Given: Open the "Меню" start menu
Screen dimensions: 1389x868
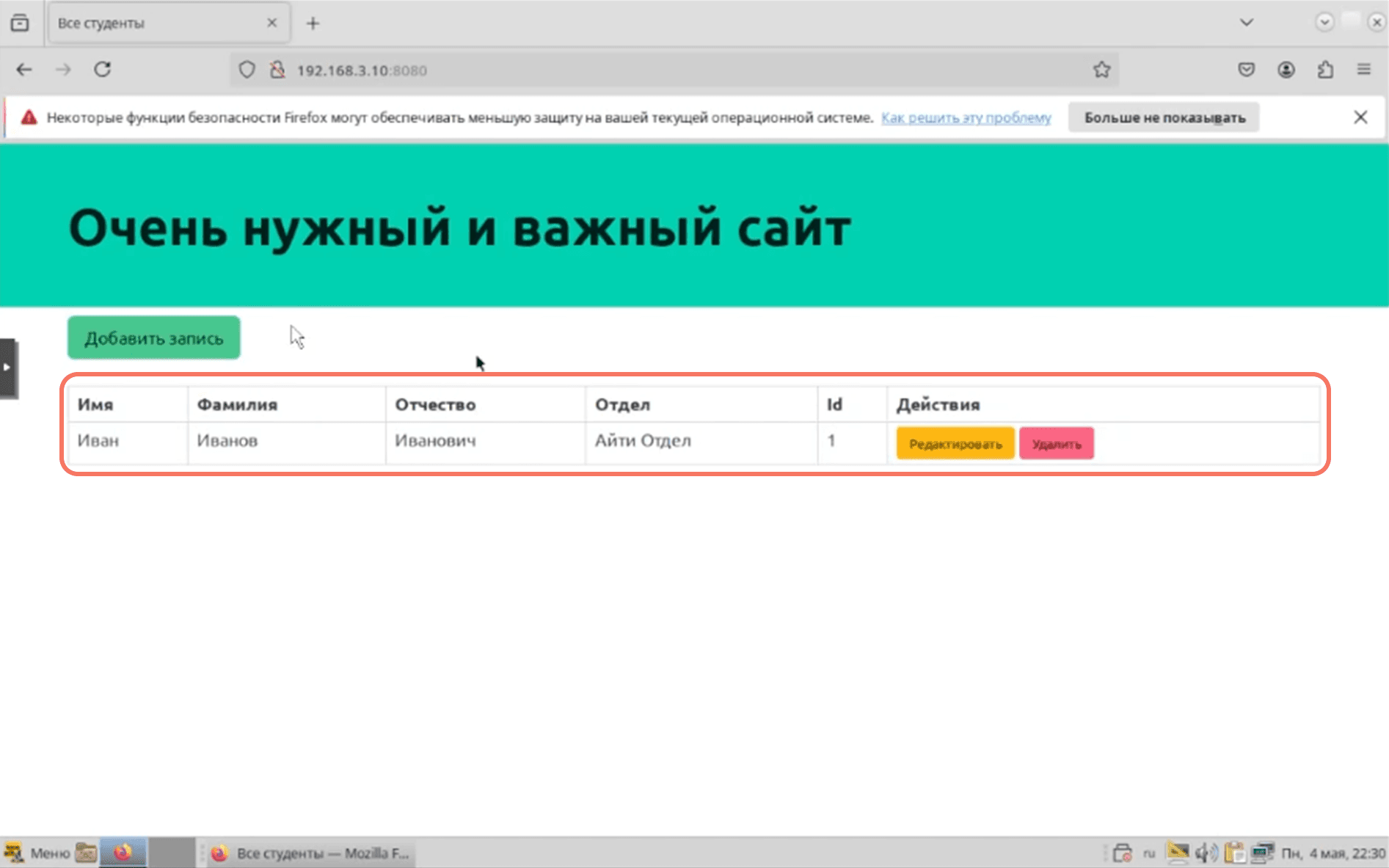Looking at the screenshot, I should point(37,853).
